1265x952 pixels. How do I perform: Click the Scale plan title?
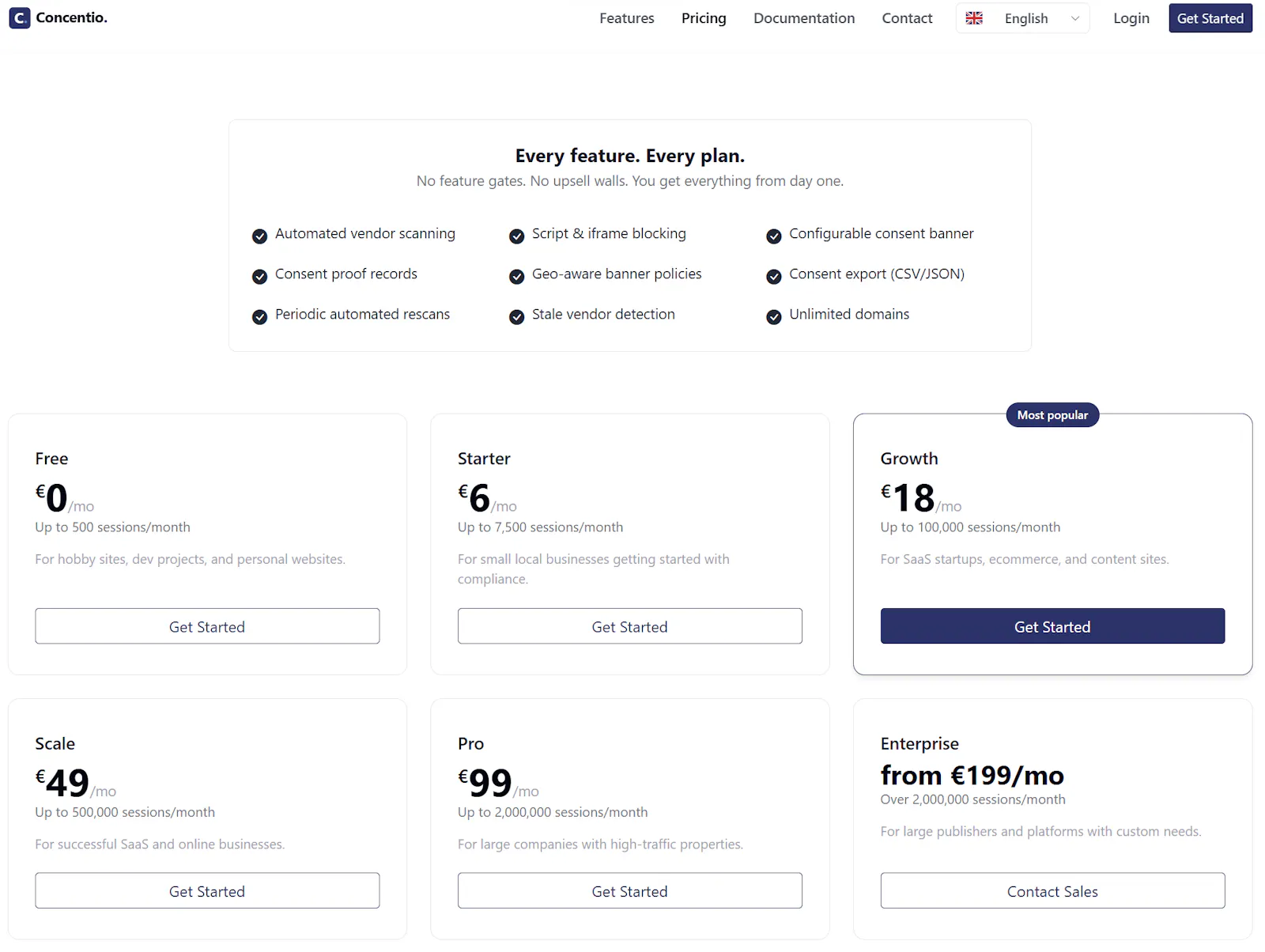tap(55, 743)
